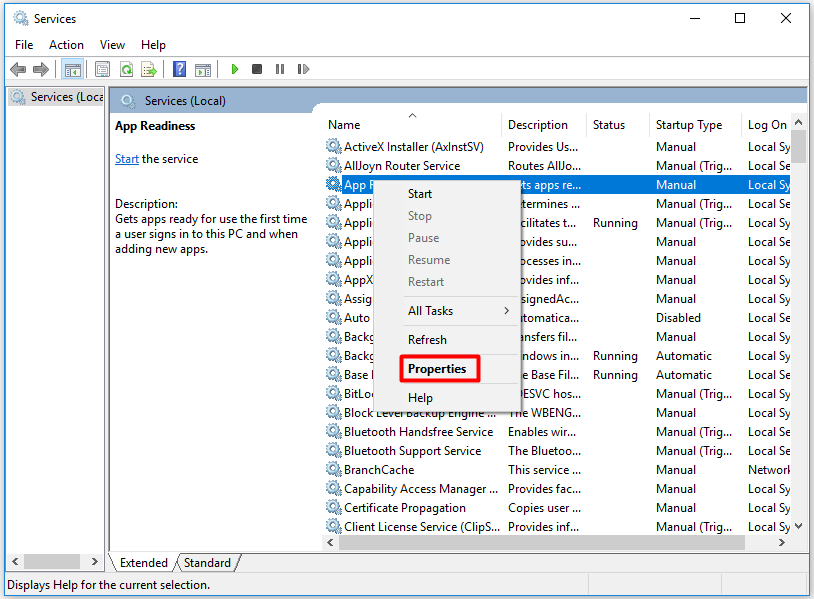Image resolution: width=814 pixels, height=599 pixels.
Task: Click the Disabled startup type cell
Action: point(678,317)
